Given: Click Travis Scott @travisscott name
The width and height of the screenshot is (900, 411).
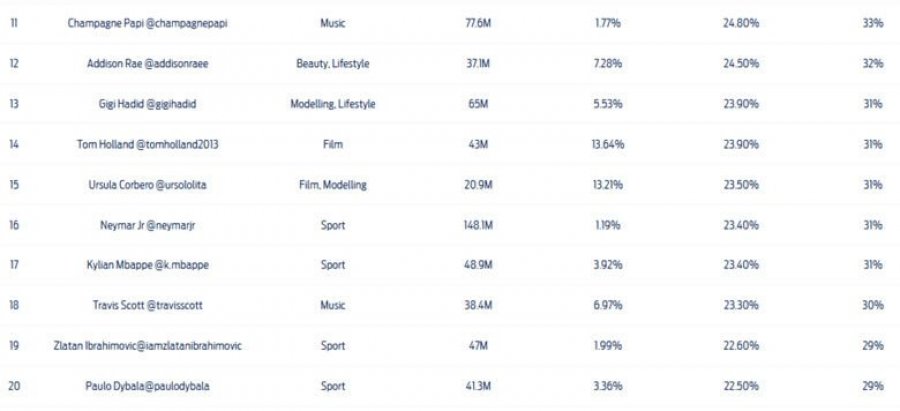Looking at the screenshot, I should point(147,305).
